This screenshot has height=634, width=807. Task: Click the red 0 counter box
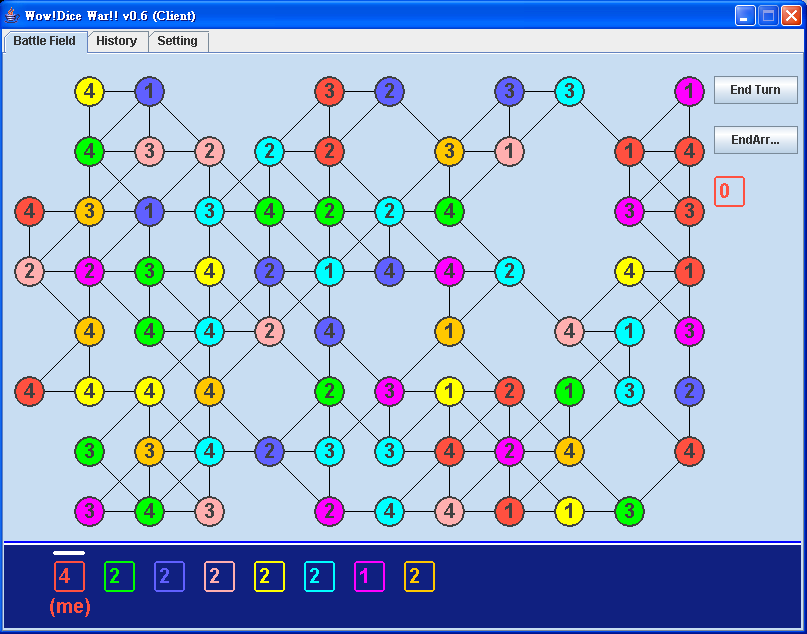tap(729, 191)
